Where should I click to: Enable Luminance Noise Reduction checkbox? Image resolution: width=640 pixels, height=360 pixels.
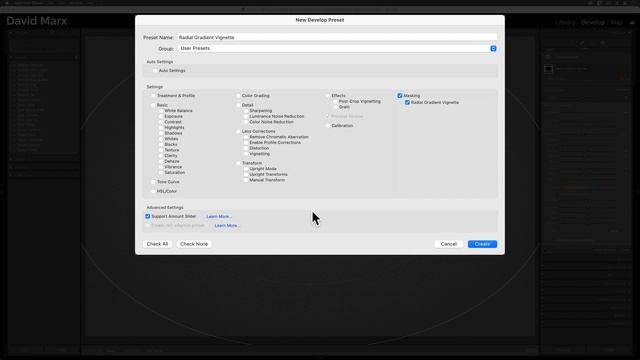246,116
